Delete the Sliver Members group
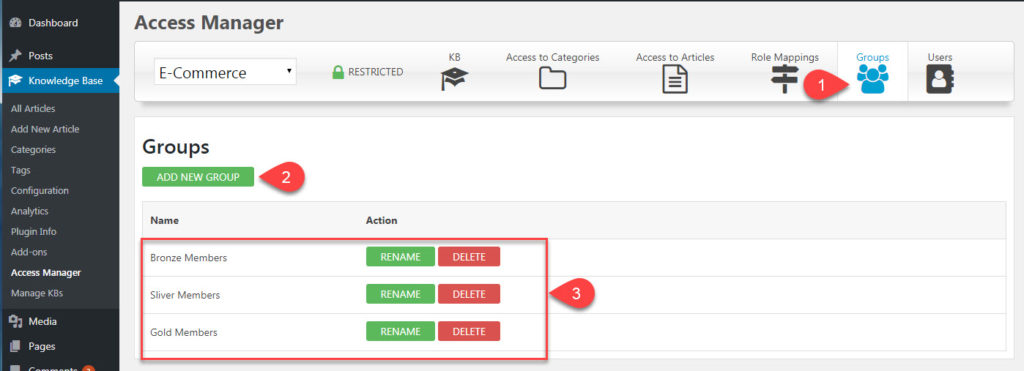 [469, 294]
